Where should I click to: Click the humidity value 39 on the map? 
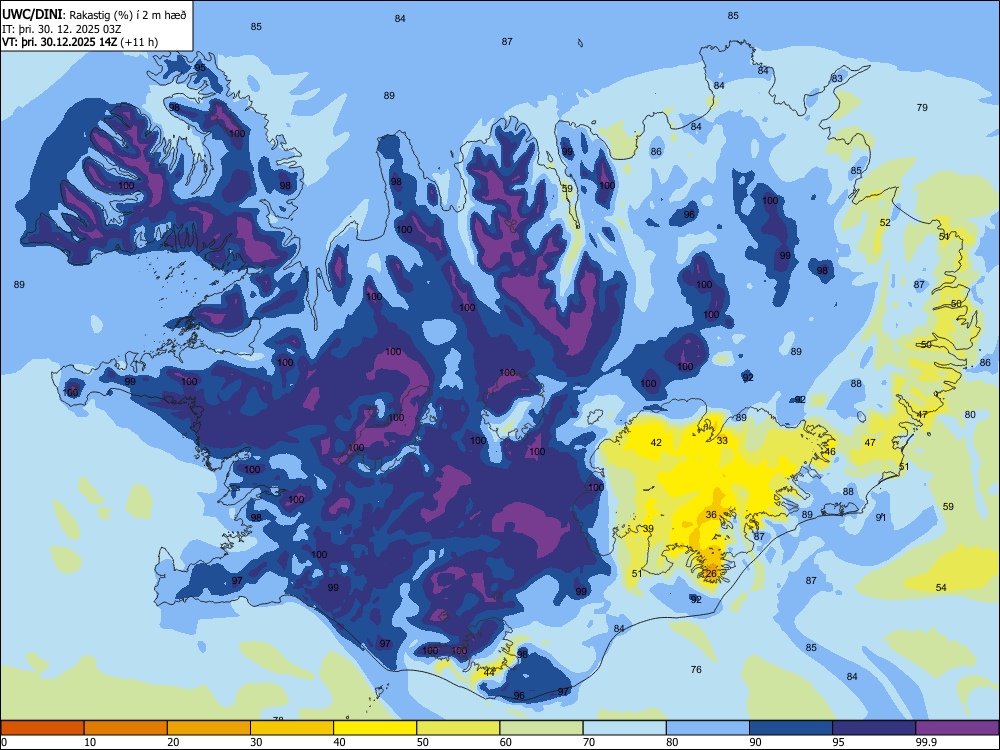coord(648,528)
